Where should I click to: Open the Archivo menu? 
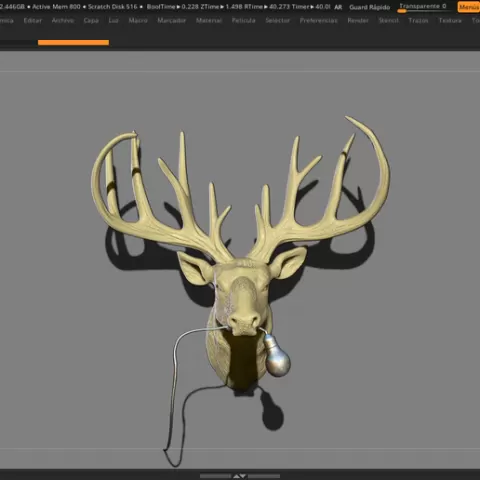[63, 20]
